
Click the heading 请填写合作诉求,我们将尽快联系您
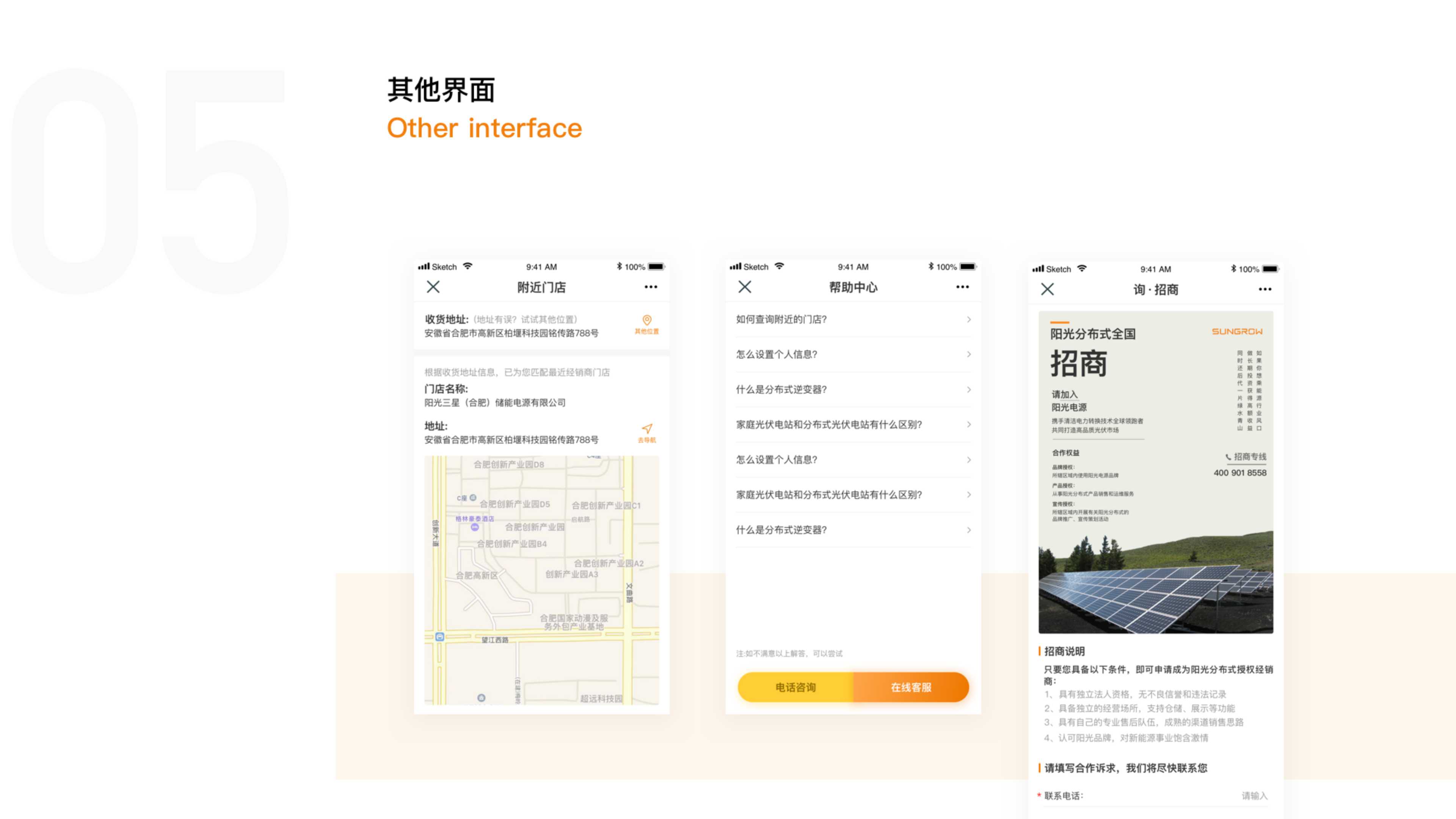1125,768
